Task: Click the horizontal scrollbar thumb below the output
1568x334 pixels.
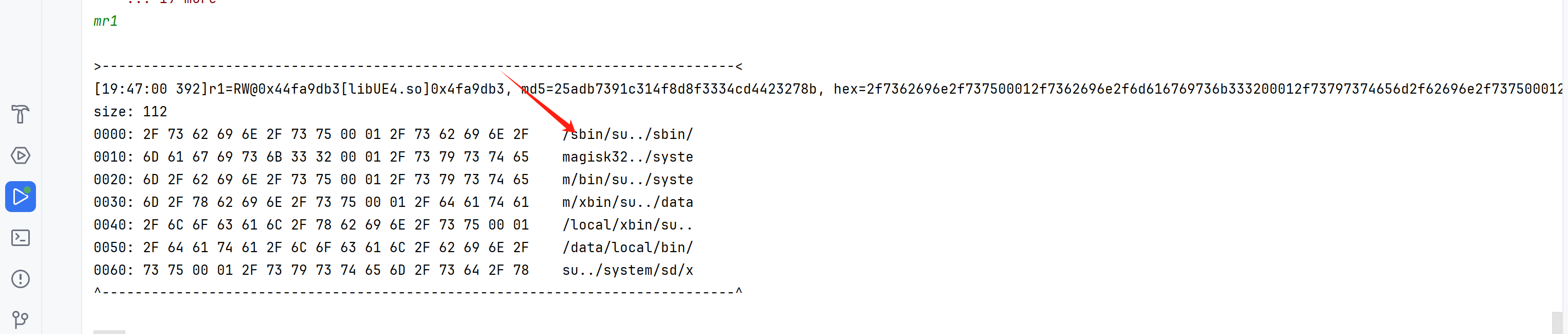Action: click(x=109, y=331)
